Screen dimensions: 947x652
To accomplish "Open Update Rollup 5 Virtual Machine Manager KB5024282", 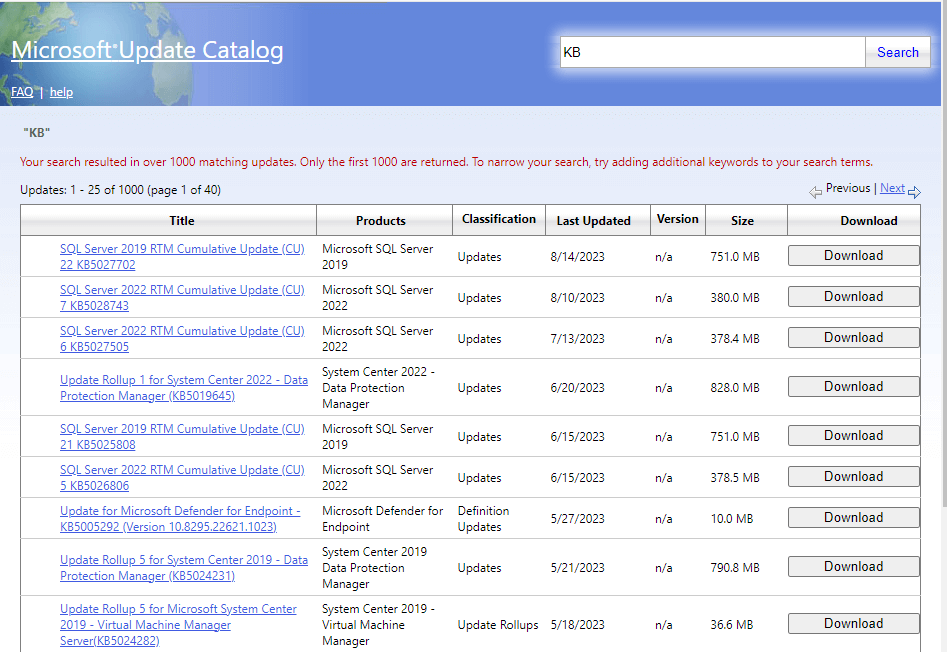I will (x=178, y=625).
